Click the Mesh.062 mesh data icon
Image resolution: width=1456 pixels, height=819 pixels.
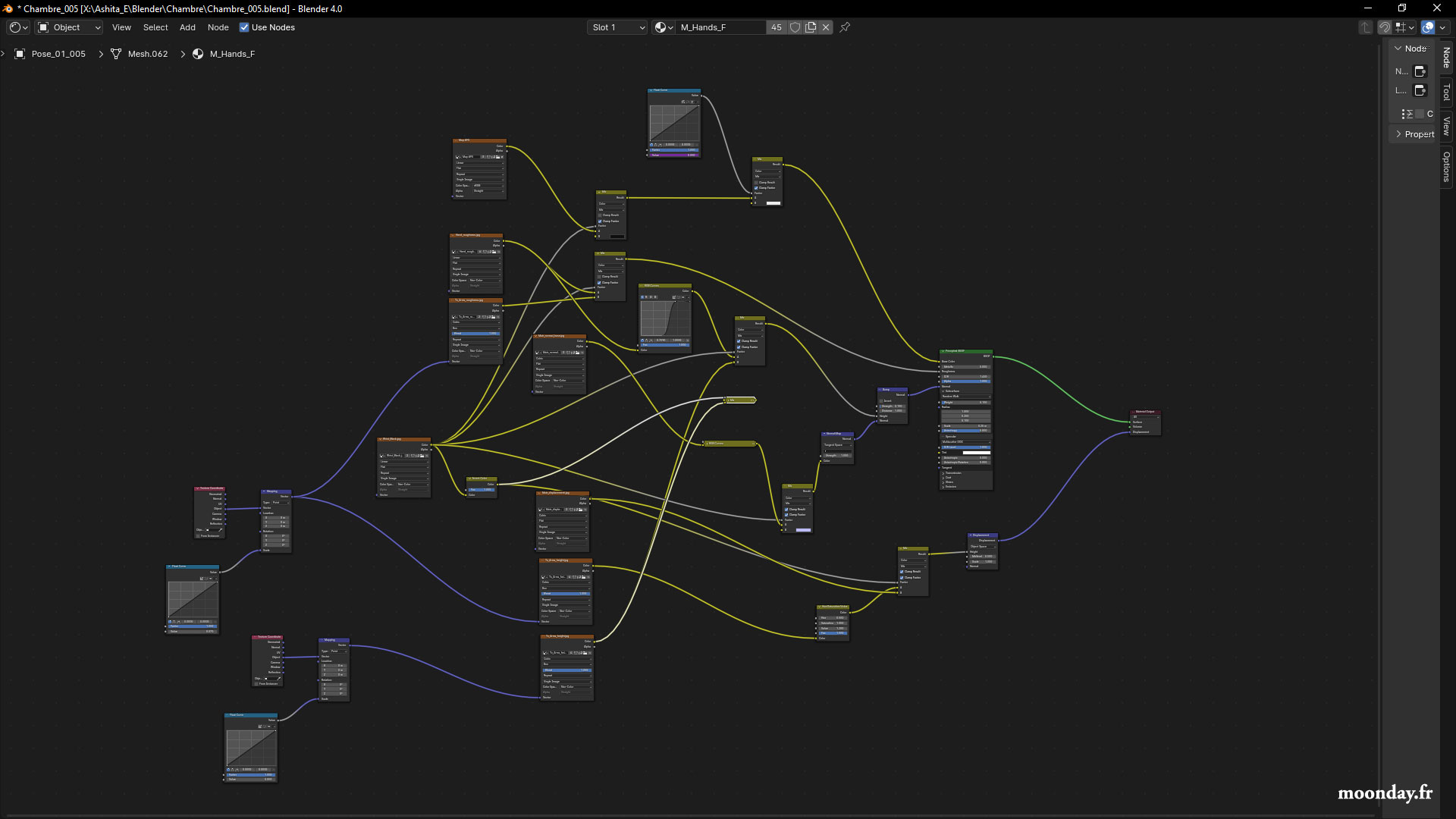(116, 54)
